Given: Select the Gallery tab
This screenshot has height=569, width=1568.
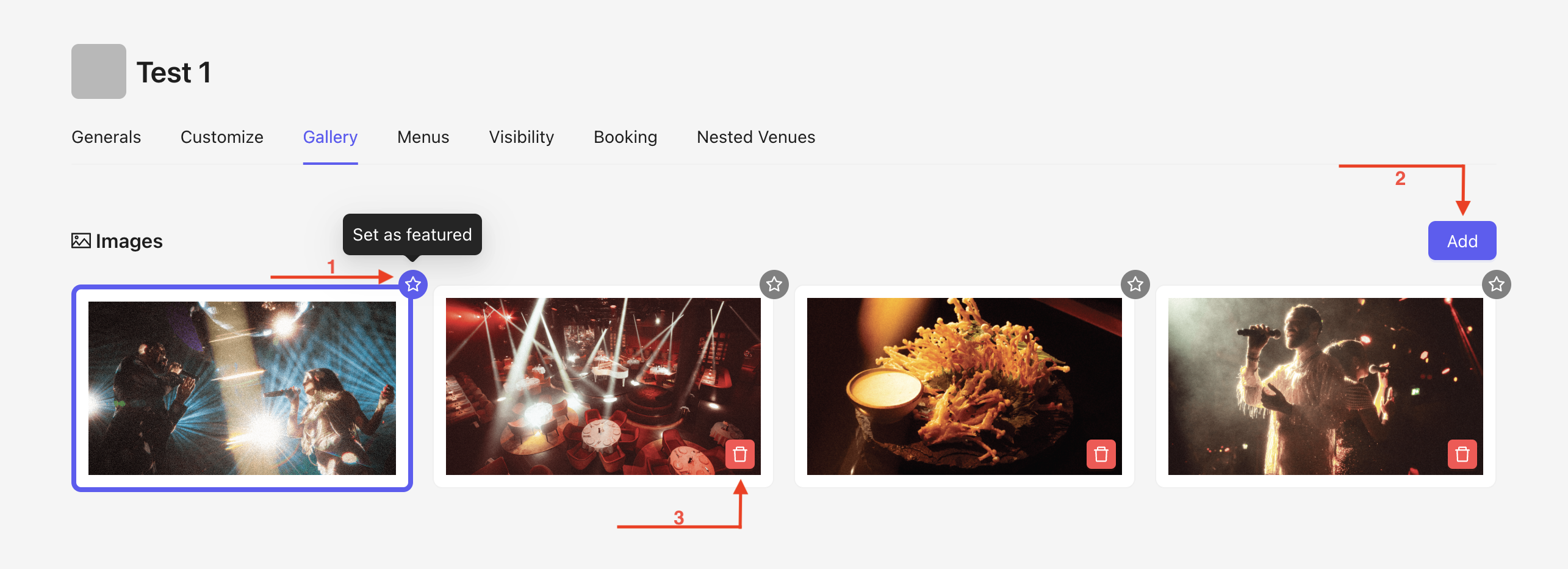Looking at the screenshot, I should coord(330,137).
